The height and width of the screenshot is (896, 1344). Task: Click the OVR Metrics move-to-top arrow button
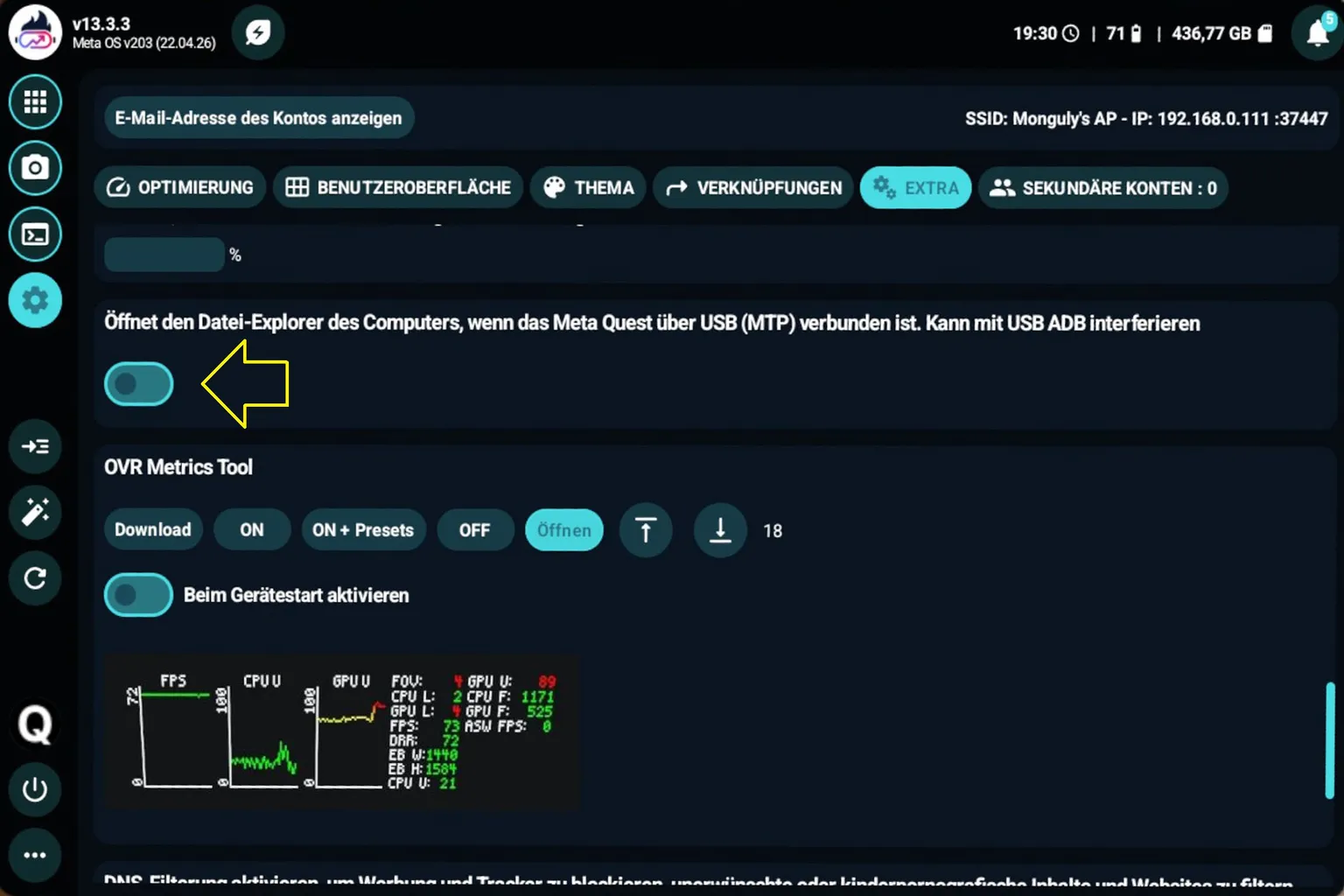646,530
